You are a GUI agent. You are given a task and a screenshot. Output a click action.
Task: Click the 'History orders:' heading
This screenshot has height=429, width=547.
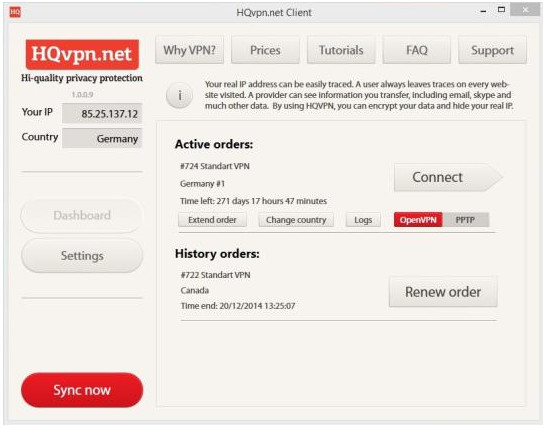point(217,254)
